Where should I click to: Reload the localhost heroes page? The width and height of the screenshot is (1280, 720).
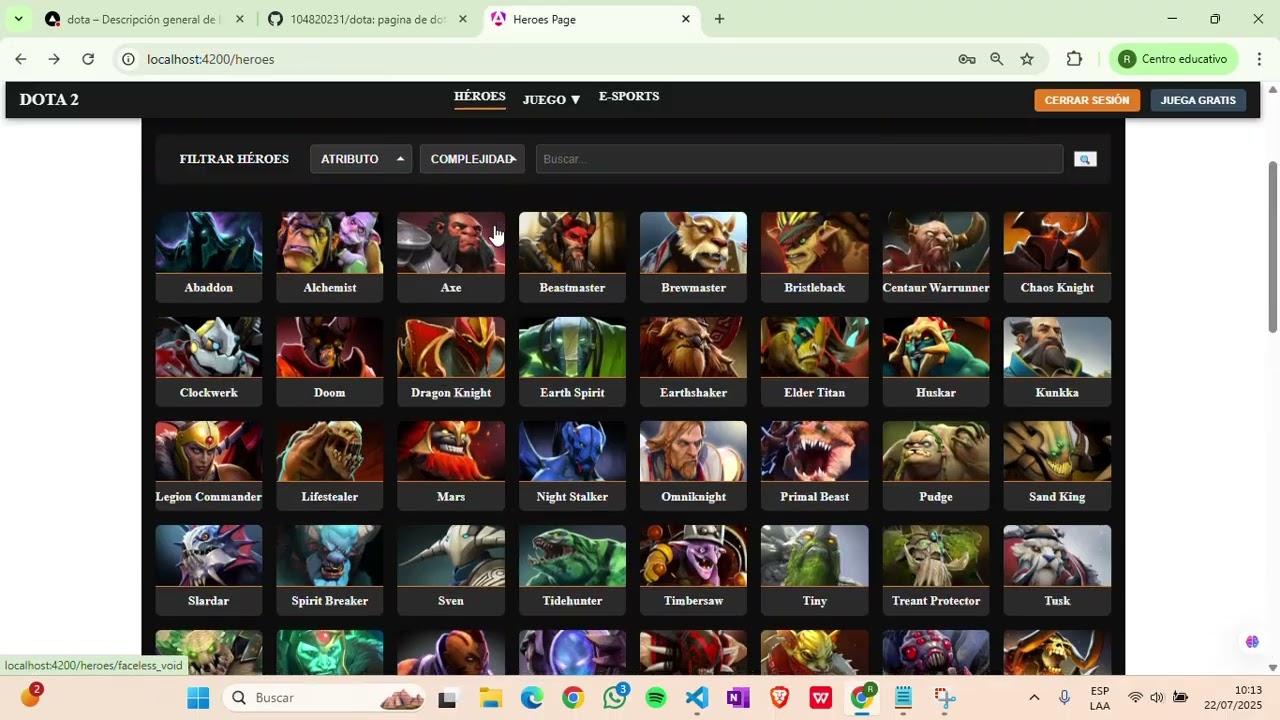coord(88,59)
